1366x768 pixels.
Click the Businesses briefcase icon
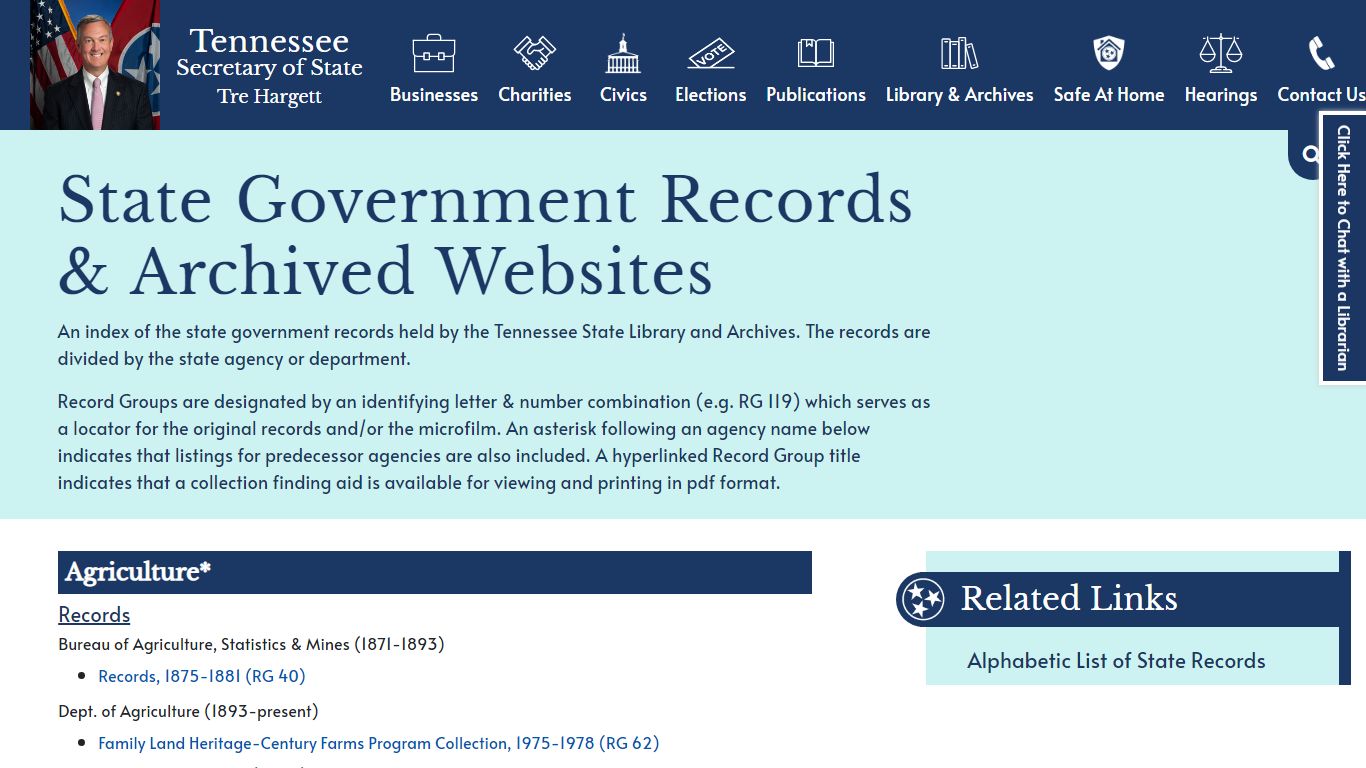click(x=434, y=53)
